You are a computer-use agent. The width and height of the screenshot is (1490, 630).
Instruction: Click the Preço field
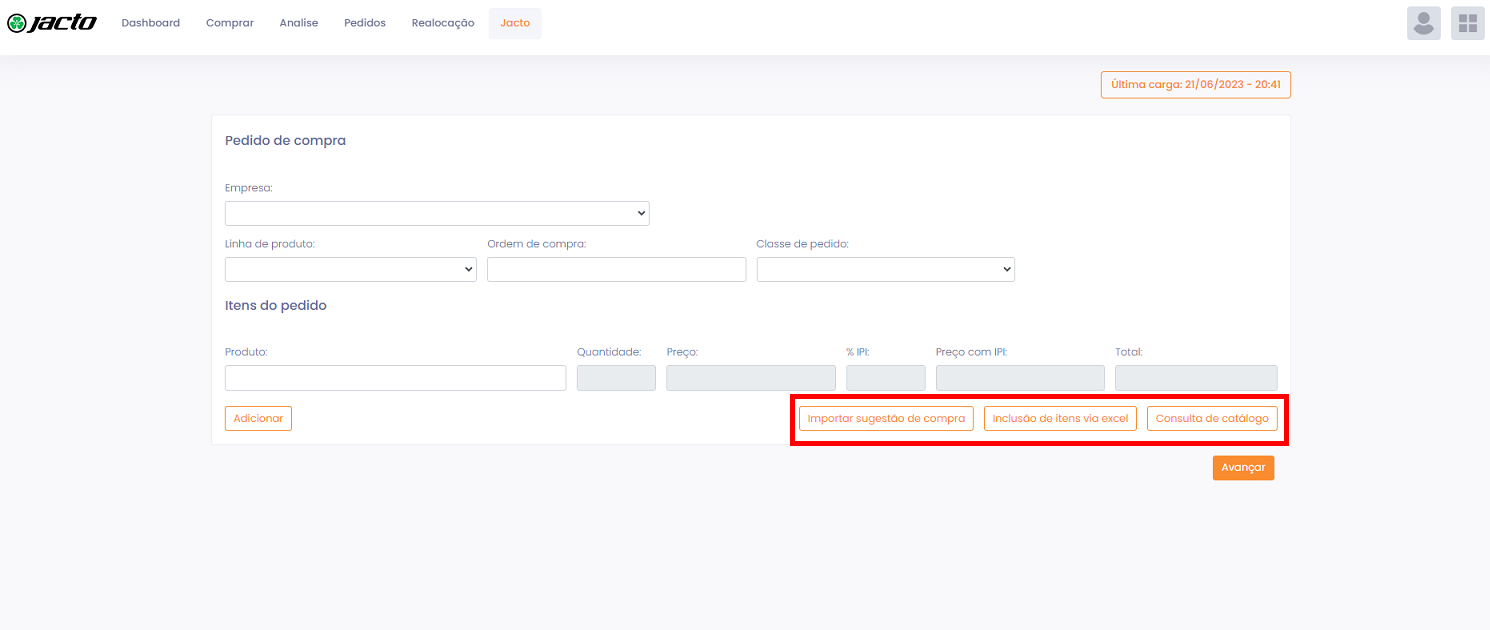pos(751,378)
